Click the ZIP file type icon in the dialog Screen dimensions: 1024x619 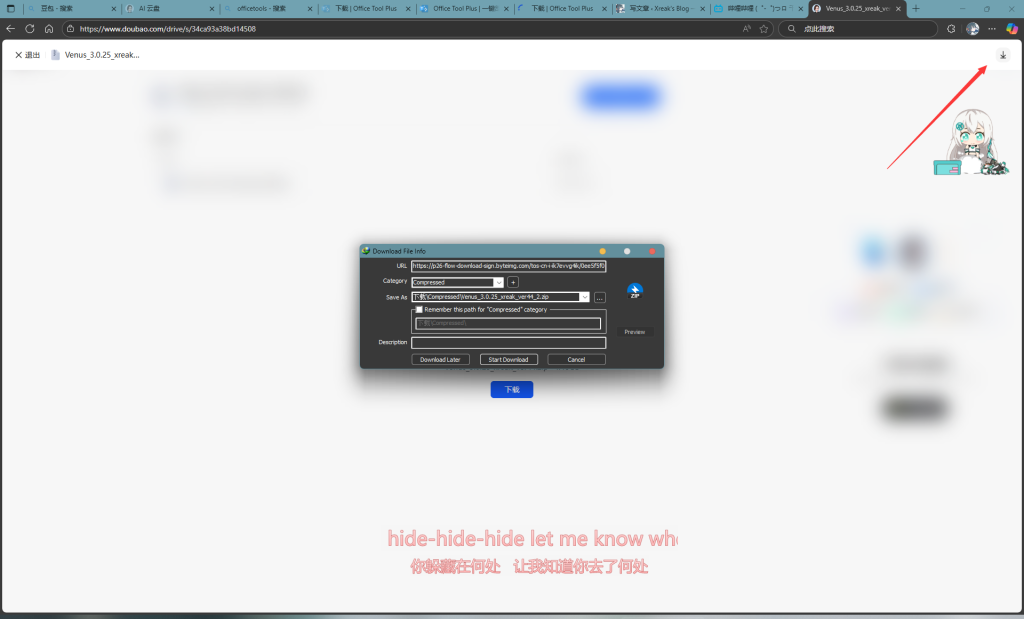coord(634,290)
